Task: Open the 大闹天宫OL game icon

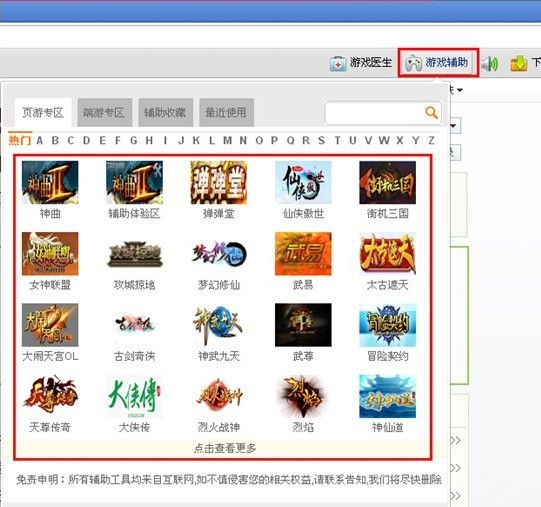Action: point(50,325)
